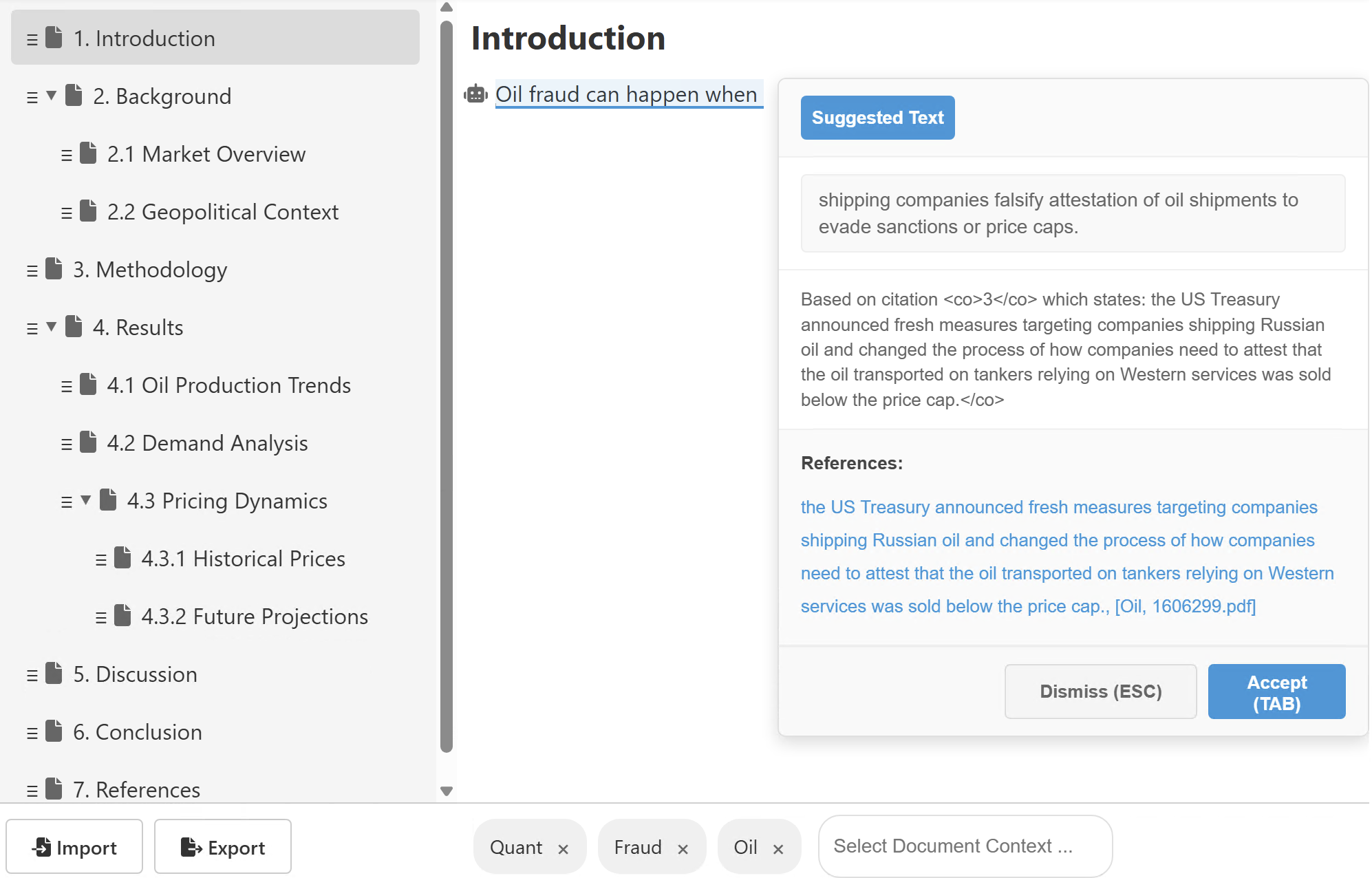Remove the Fraud context tag
The image size is (1372, 878).
tap(683, 848)
